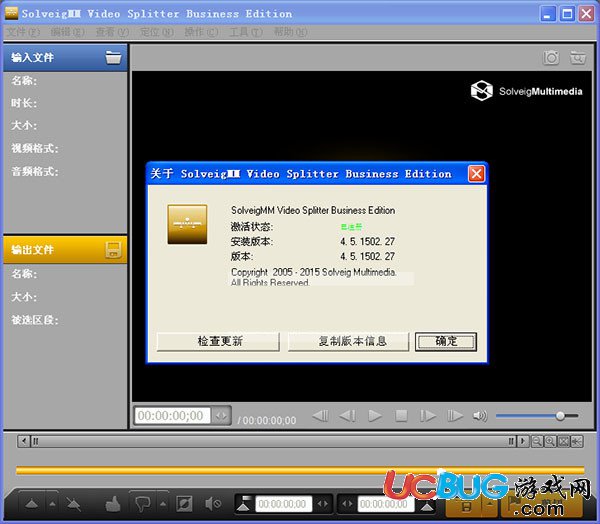Click the orange timeline track bar
Screen dimensions: 600x524
[x=300, y=470]
